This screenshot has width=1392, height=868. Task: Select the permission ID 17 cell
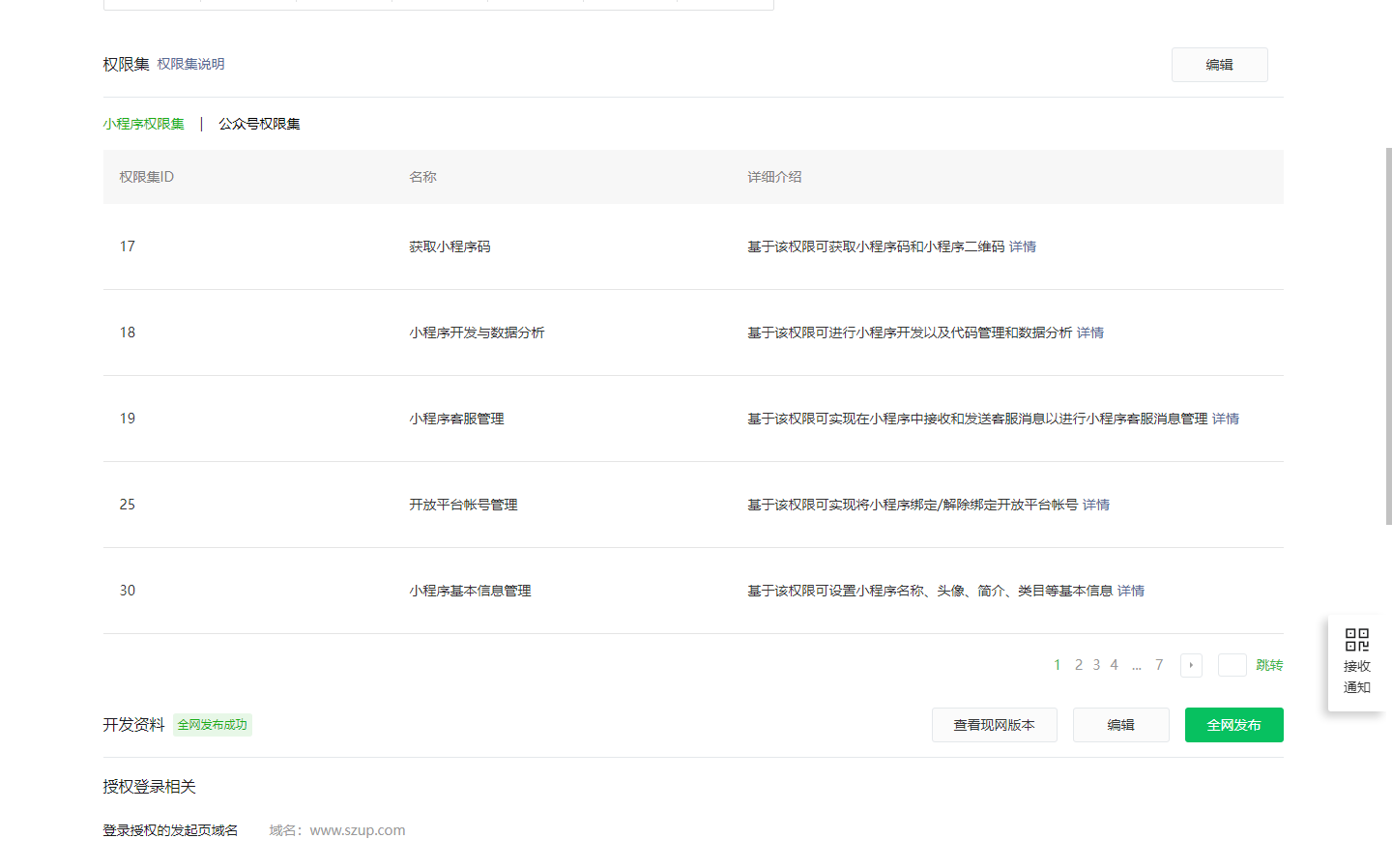[x=128, y=246]
